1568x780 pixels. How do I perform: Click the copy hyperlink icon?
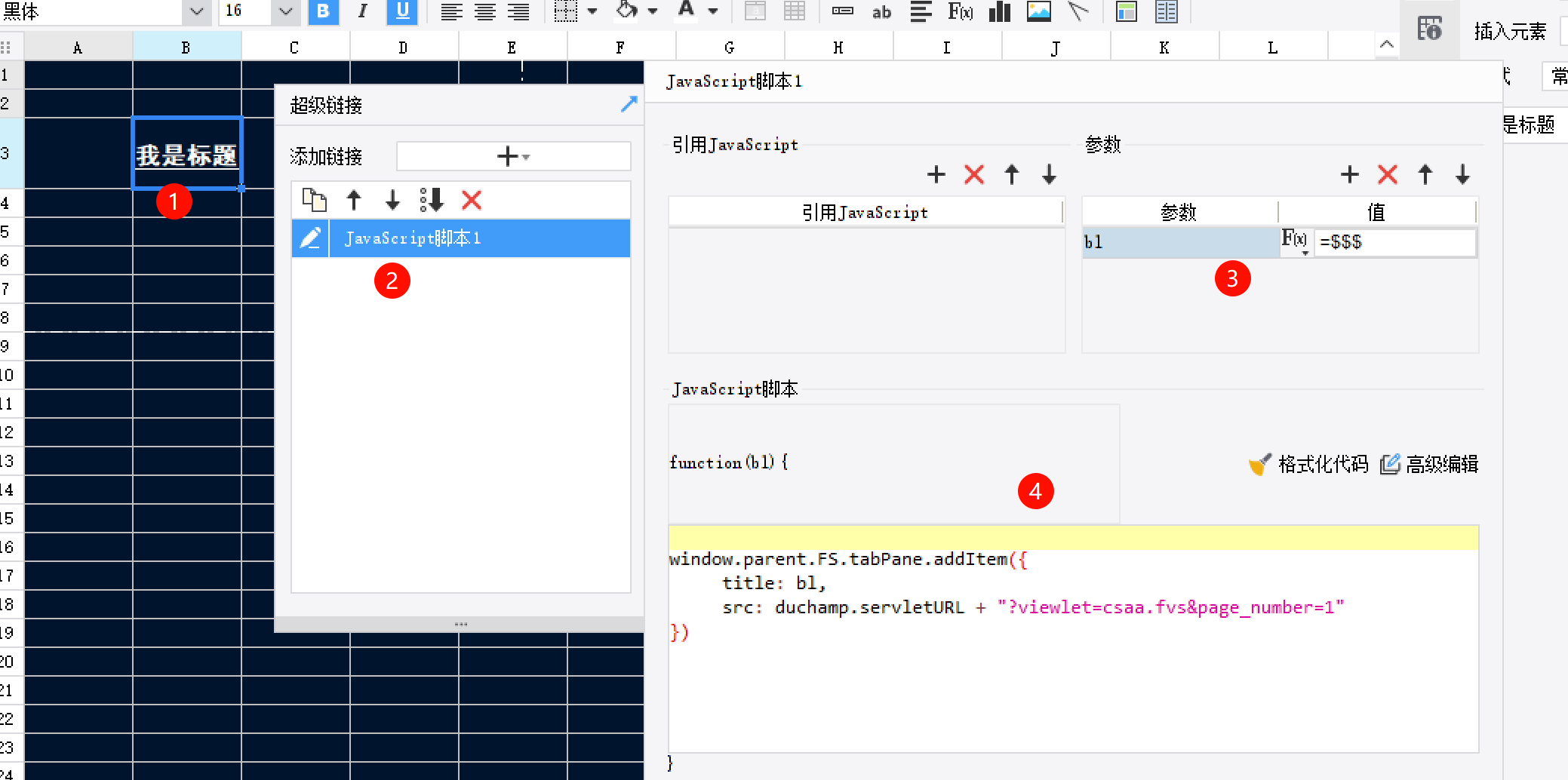point(314,200)
